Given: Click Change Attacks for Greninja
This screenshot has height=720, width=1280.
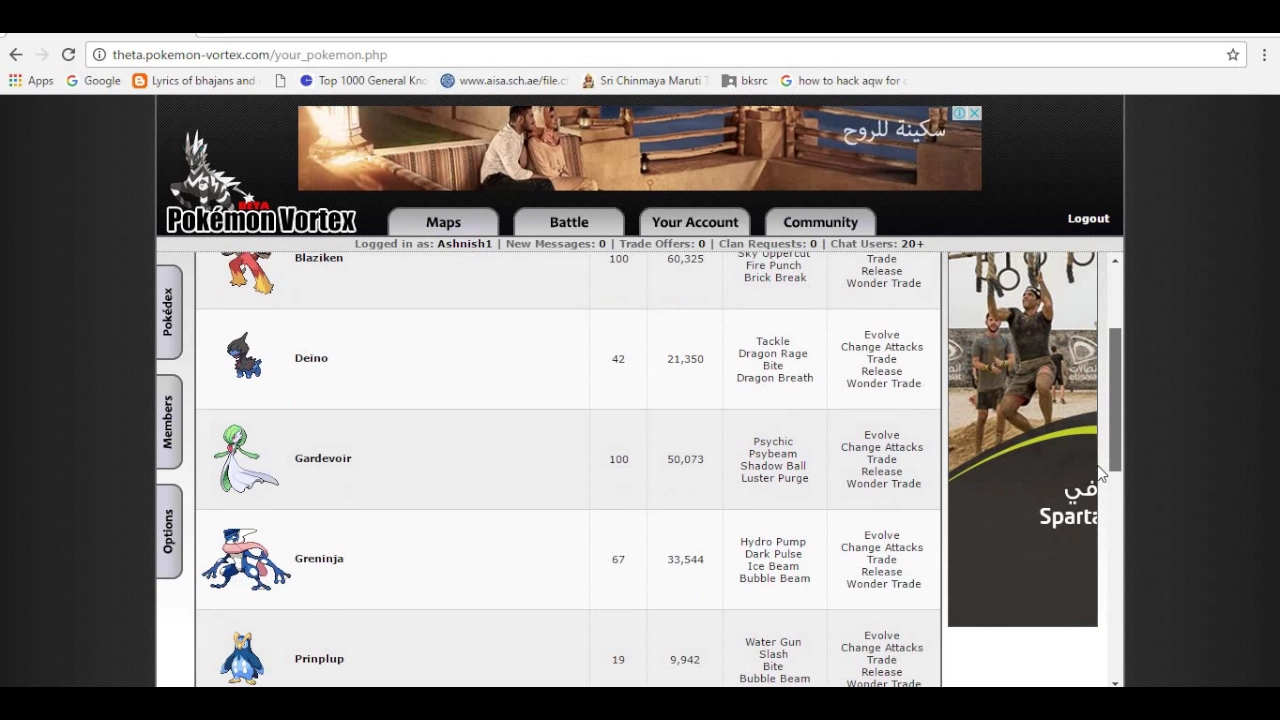Looking at the screenshot, I should [x=882, y=547].
